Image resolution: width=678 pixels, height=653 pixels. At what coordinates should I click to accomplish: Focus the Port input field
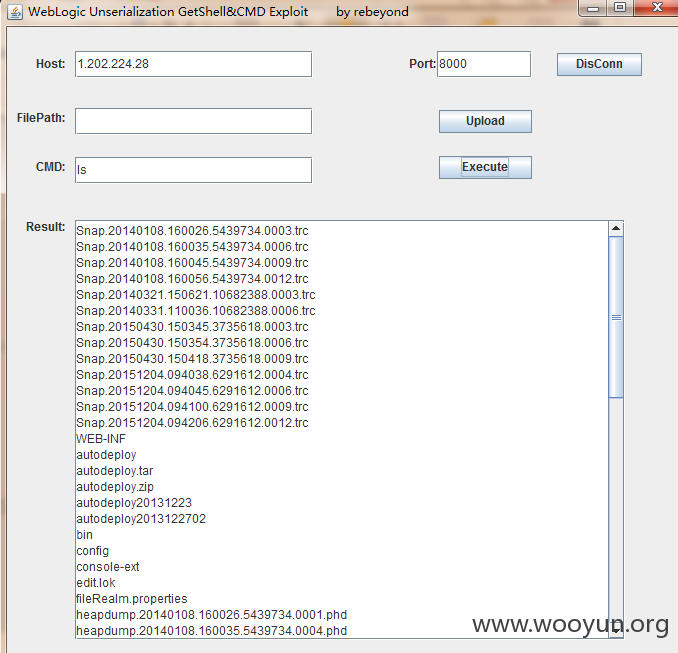(x=484, y=64)
